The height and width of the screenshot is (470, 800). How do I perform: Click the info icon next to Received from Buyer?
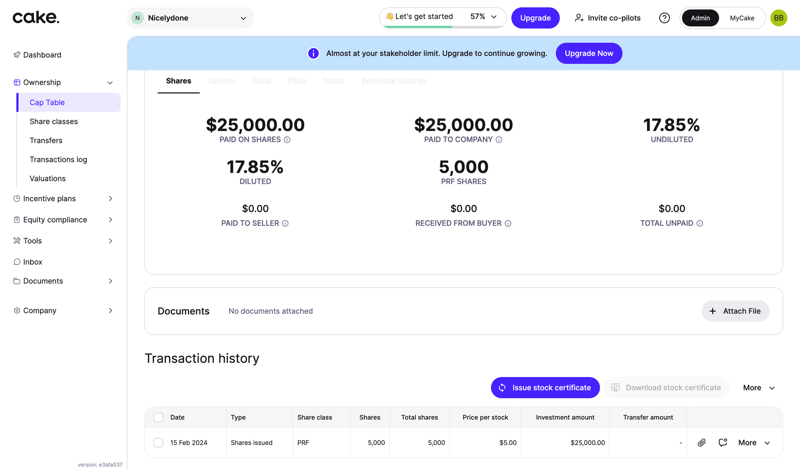click(x=508, y=224)
